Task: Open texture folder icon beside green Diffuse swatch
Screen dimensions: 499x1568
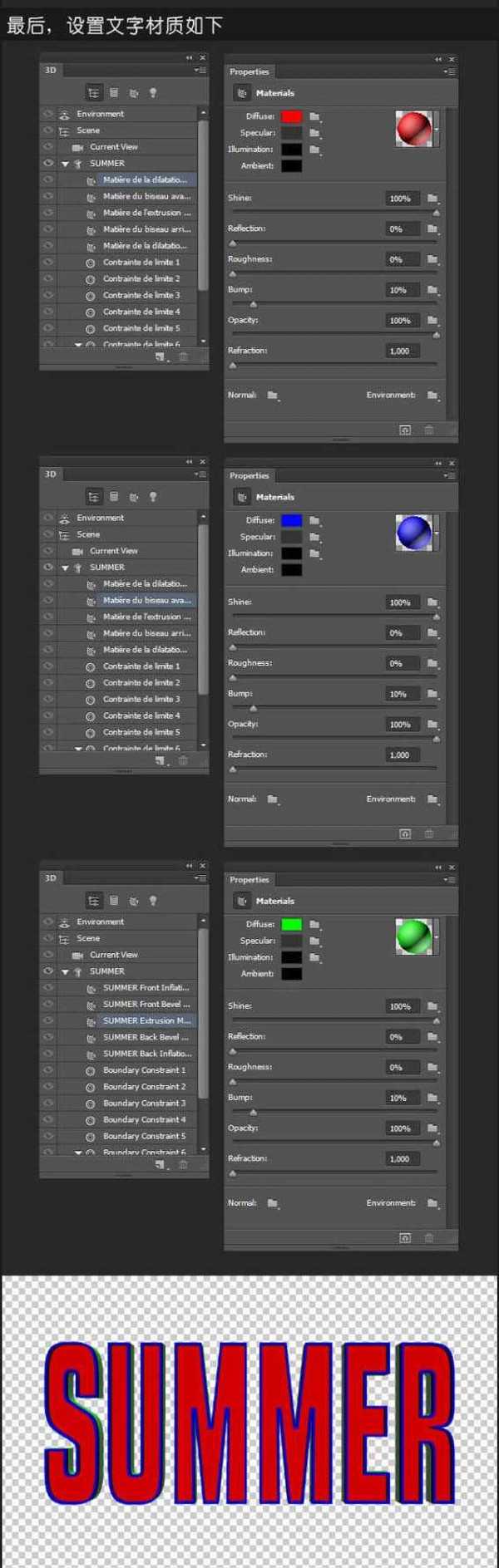Action: 314,924
